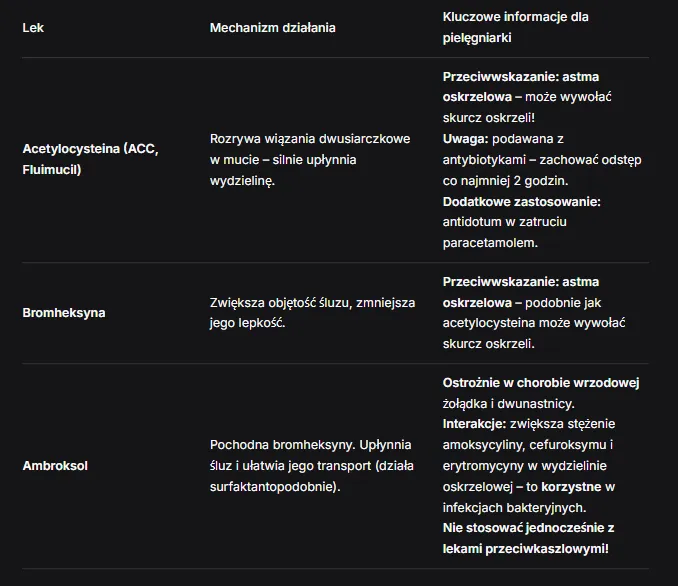Click the "Bromheksyna" drug name cell
Viewport: 678px width, 586px height.
click(64, 313)
